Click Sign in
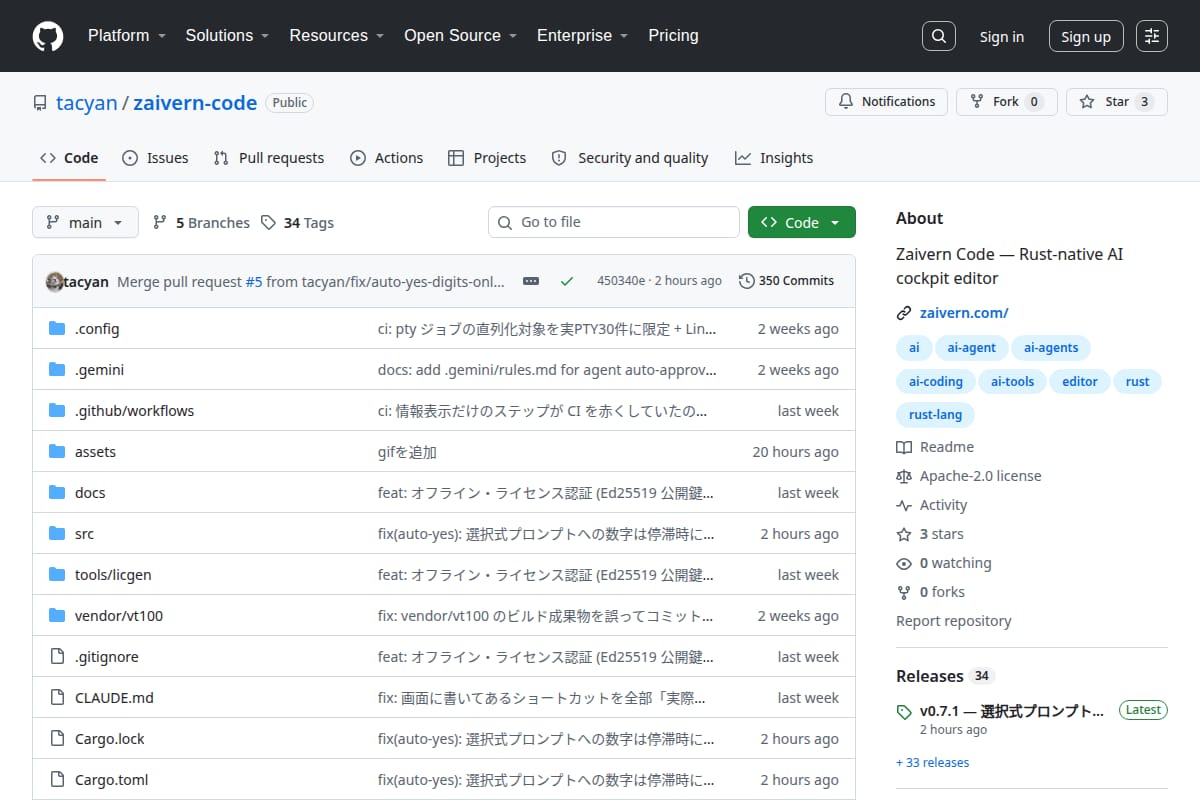The image size is (1200, 800). click(1001, 37)
